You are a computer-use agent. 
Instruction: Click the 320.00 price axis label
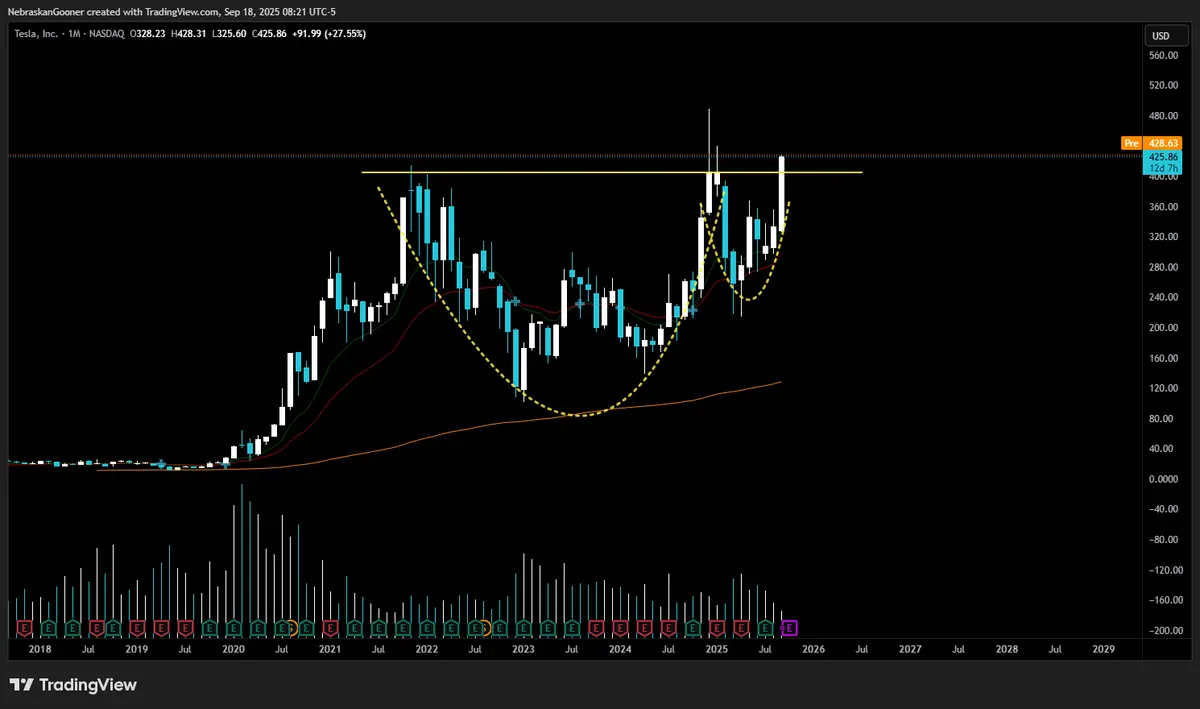1164,237
